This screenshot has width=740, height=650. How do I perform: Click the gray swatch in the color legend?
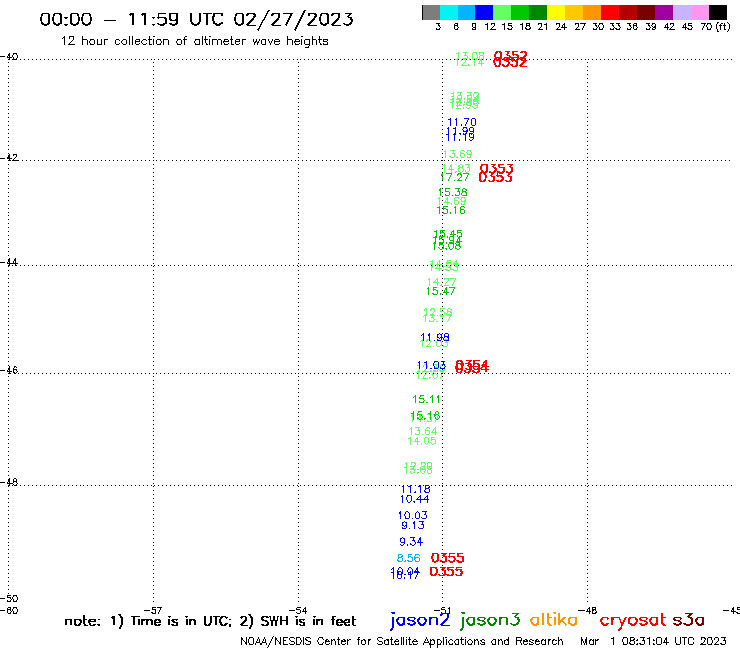coord(431,12)
